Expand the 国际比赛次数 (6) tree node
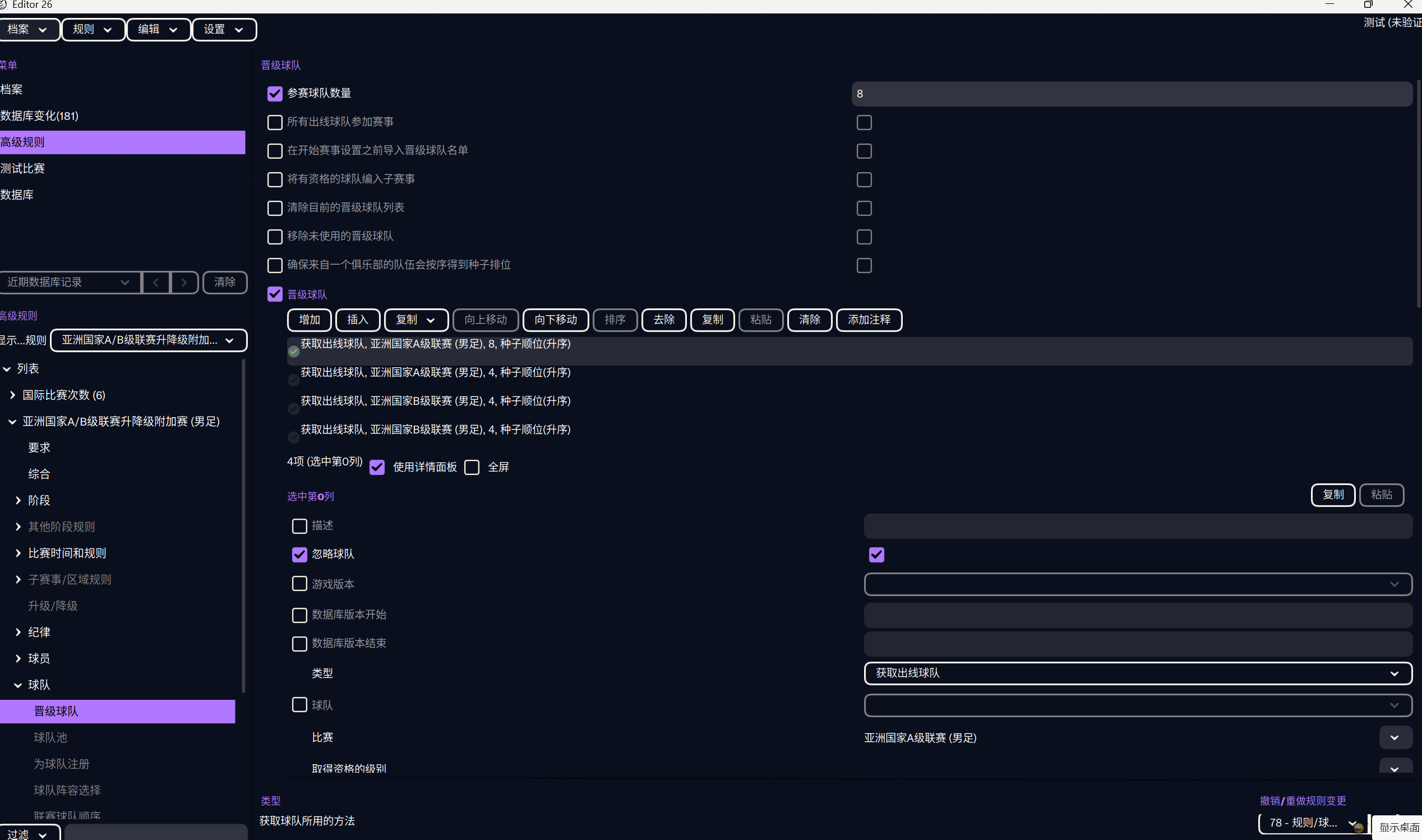Screen dimensions: 1422x840 [x=12, y=395]
